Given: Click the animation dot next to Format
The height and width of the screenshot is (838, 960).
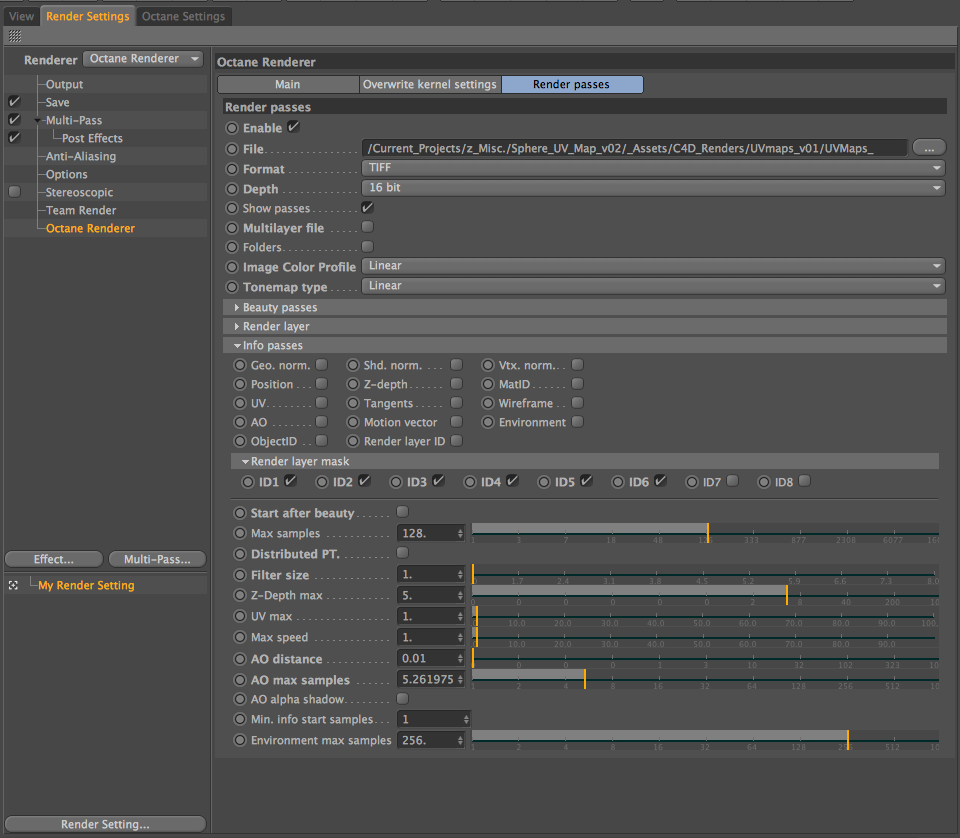Looking at the screenshot, I should tap(232, 168).
